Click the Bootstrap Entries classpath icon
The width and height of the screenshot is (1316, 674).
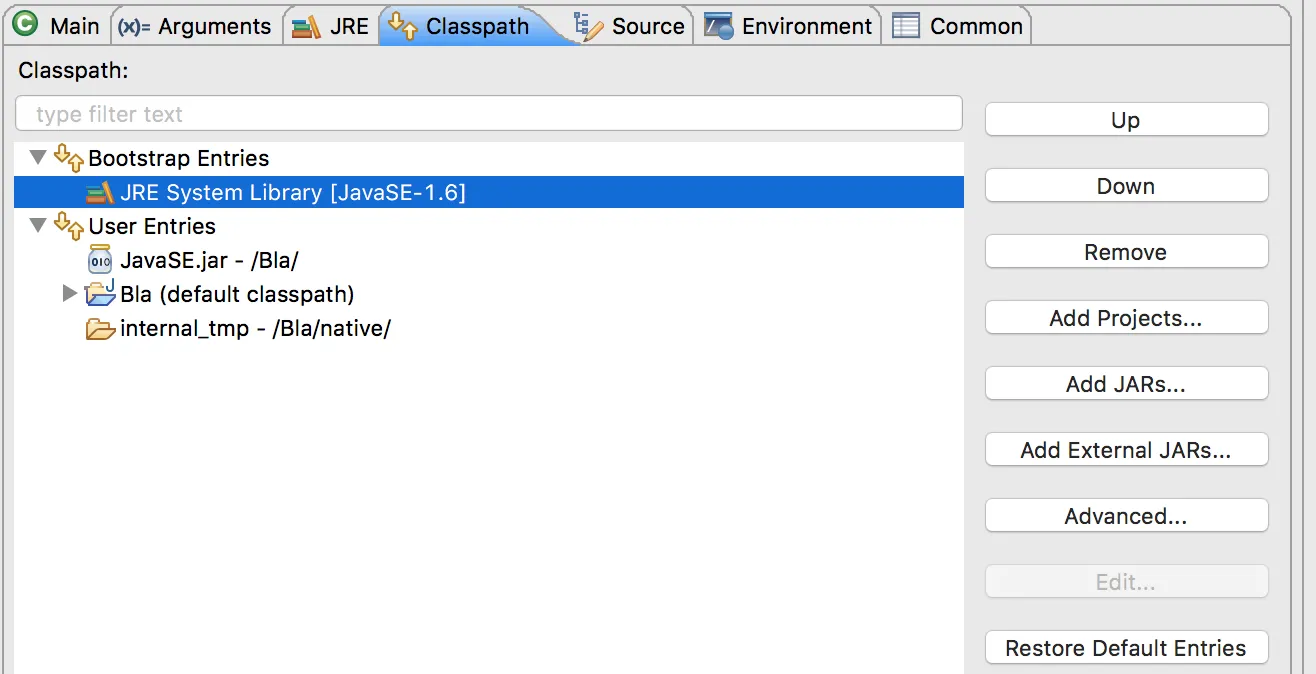point(68,158)
